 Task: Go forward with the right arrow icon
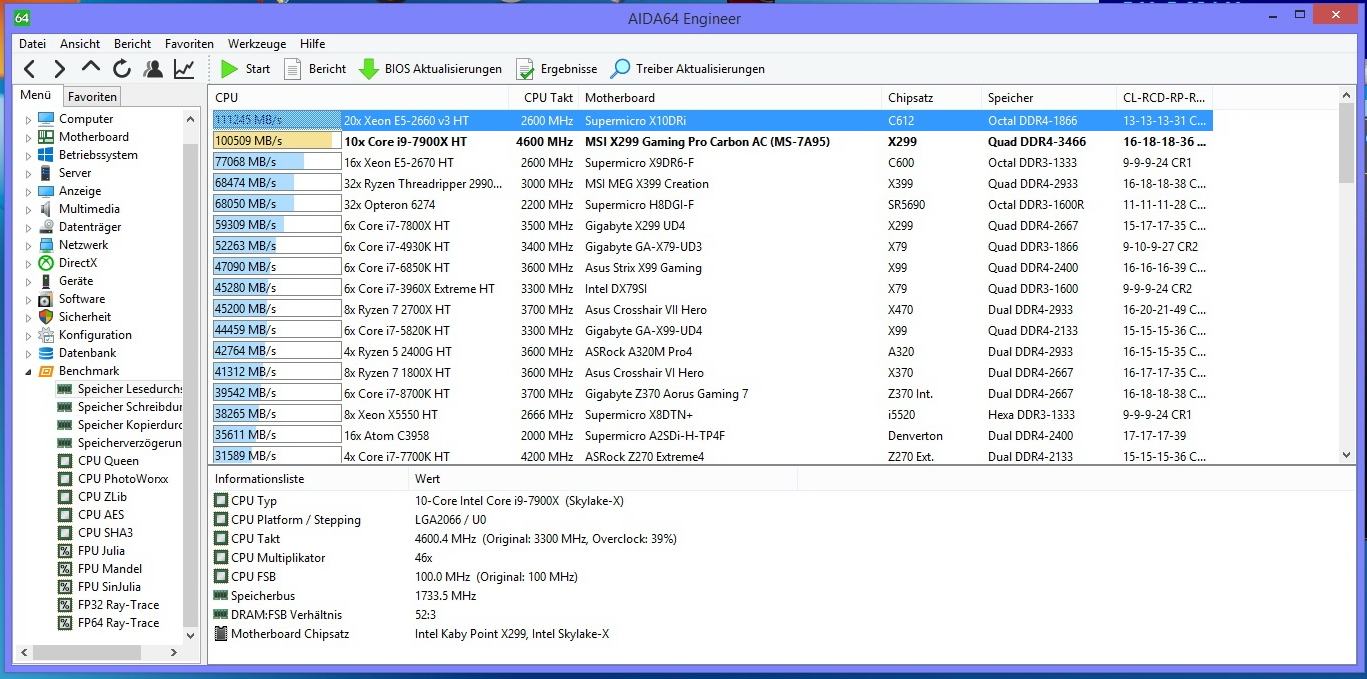tap(60, 69)
